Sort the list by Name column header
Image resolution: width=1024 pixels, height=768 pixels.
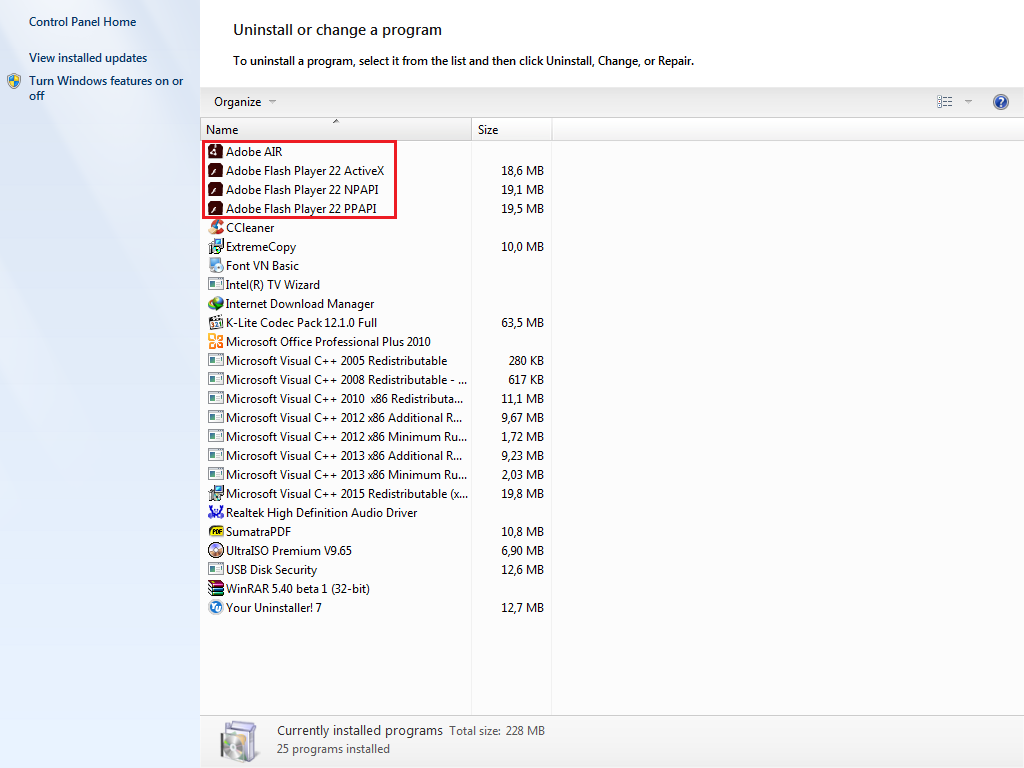click(x=336, y=129)
